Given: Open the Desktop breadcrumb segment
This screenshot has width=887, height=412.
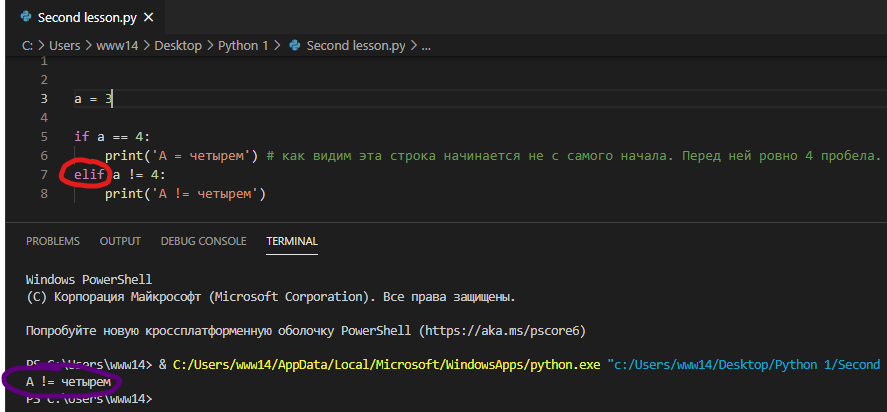Looking at the screenshot, I should (178, 46).
